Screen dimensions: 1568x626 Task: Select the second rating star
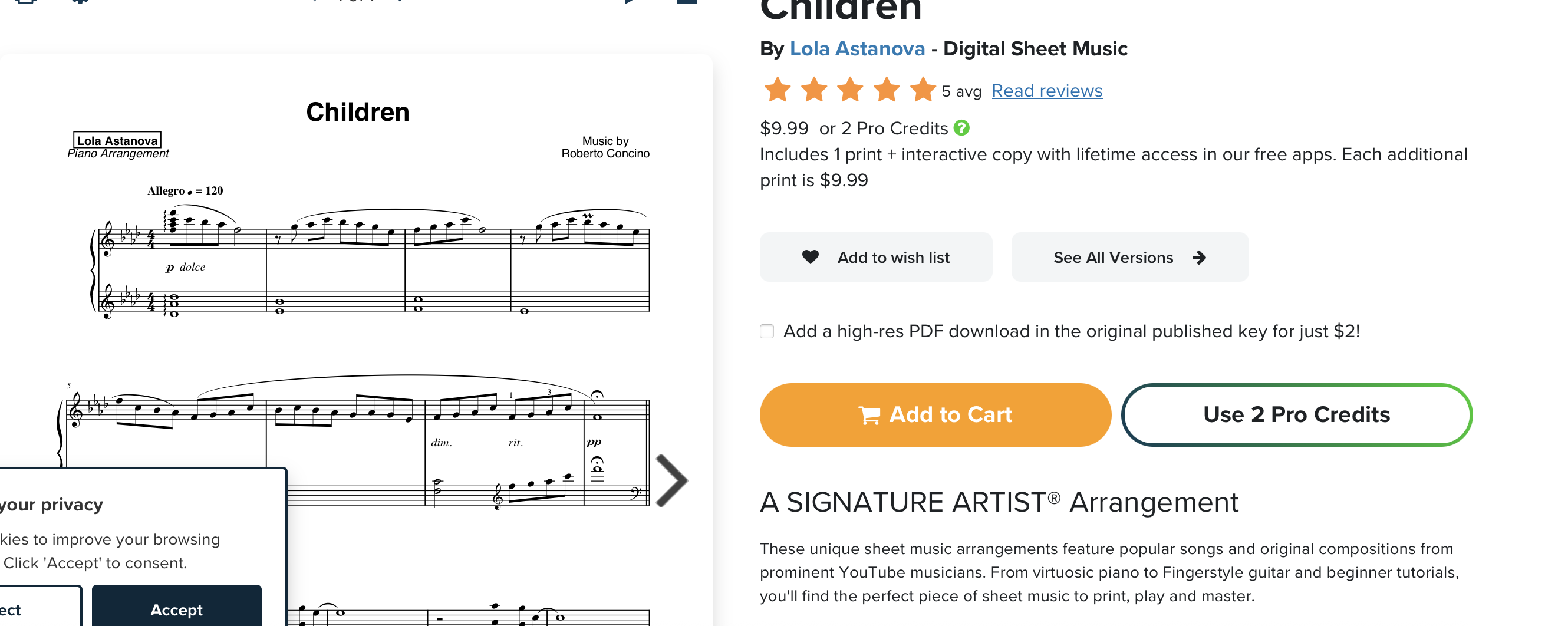click(814, 90)
